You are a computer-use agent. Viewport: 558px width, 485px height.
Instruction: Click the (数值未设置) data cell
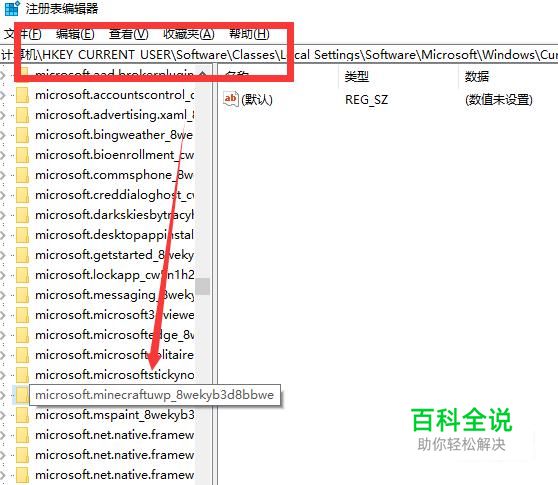499,100
